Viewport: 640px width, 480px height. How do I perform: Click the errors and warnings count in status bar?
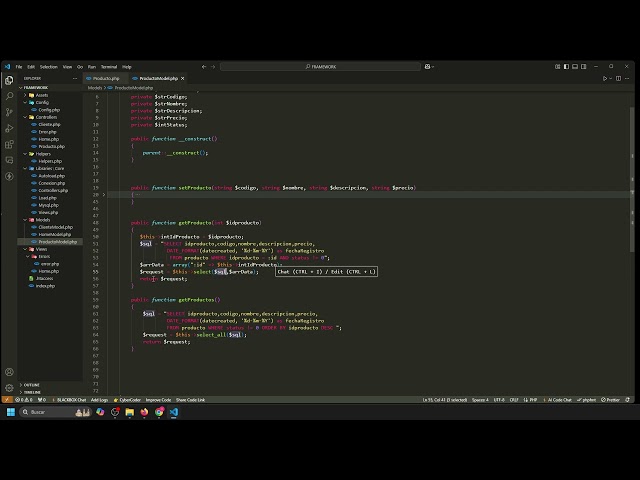24,400
